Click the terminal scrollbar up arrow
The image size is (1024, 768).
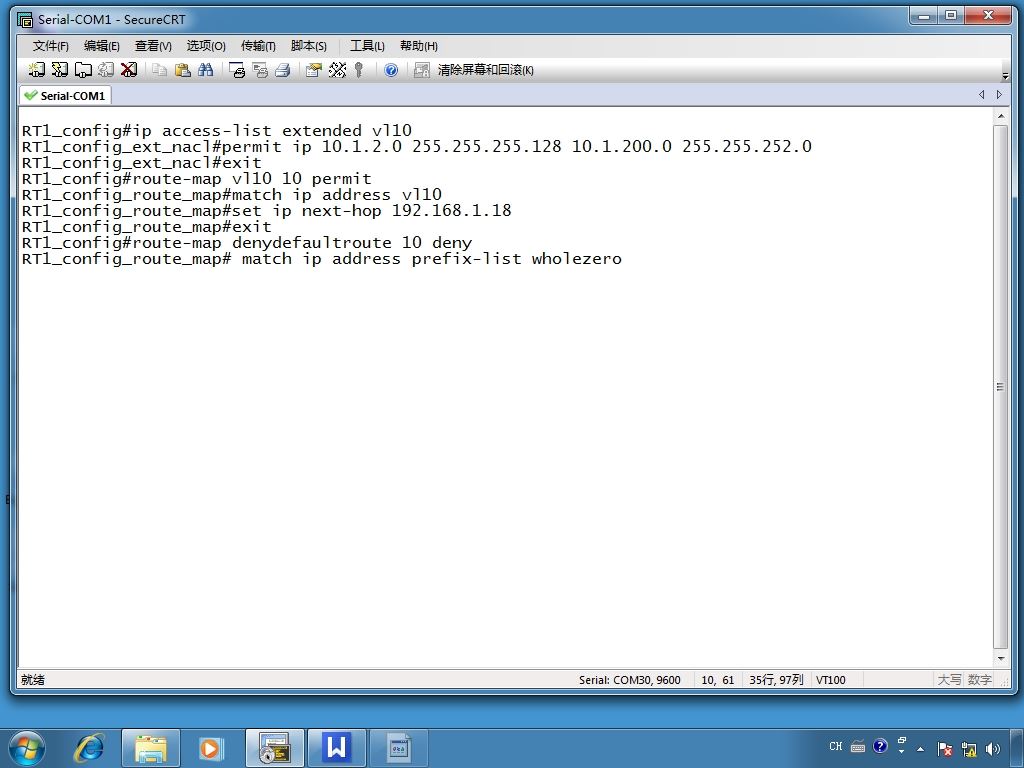pyautogui.click(x=1000, y=116)
